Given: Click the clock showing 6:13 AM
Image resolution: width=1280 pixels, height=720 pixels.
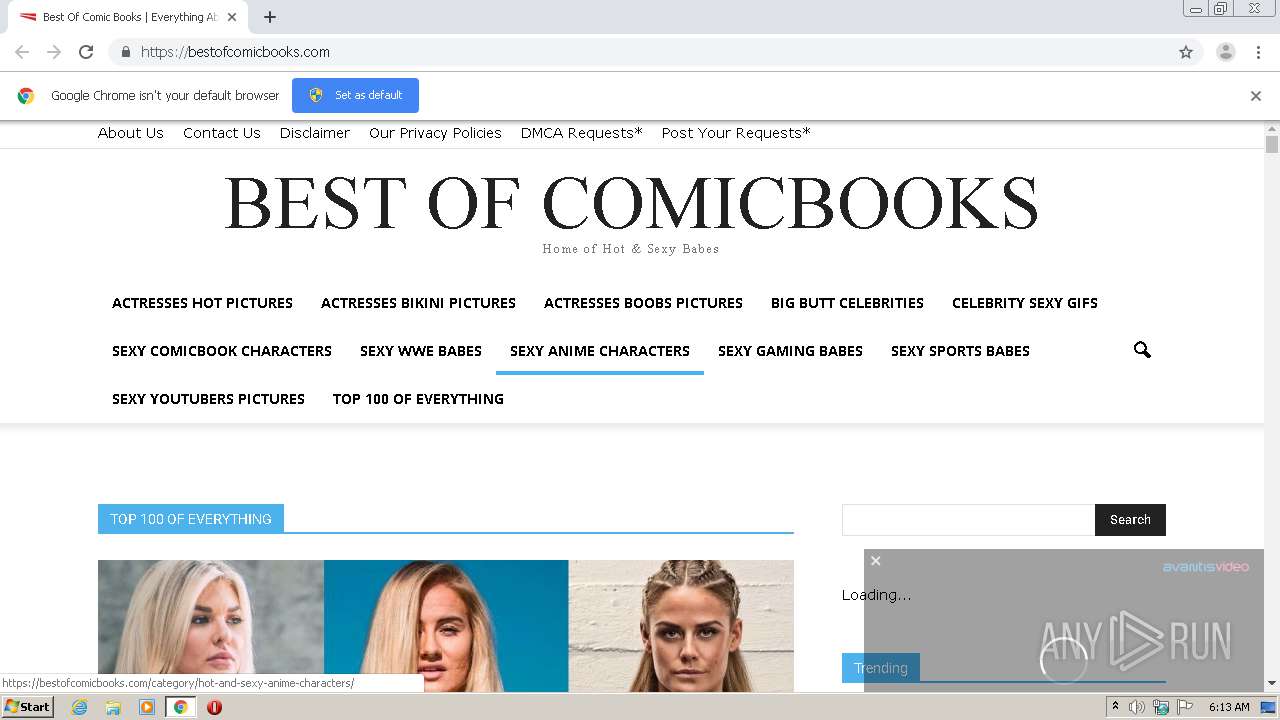Looking at the screenshot, I should tap(1229, 707).
